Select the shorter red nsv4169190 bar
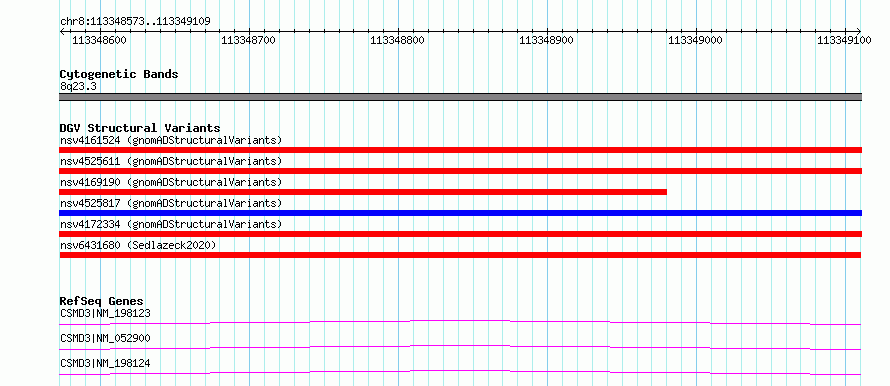Viewport: 890px width, 386px height. pos(363,192)
